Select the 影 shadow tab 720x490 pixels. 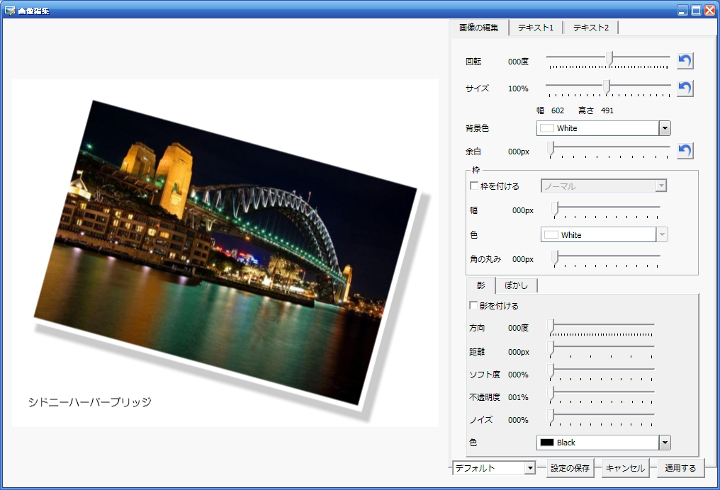(x=481, y=285)
